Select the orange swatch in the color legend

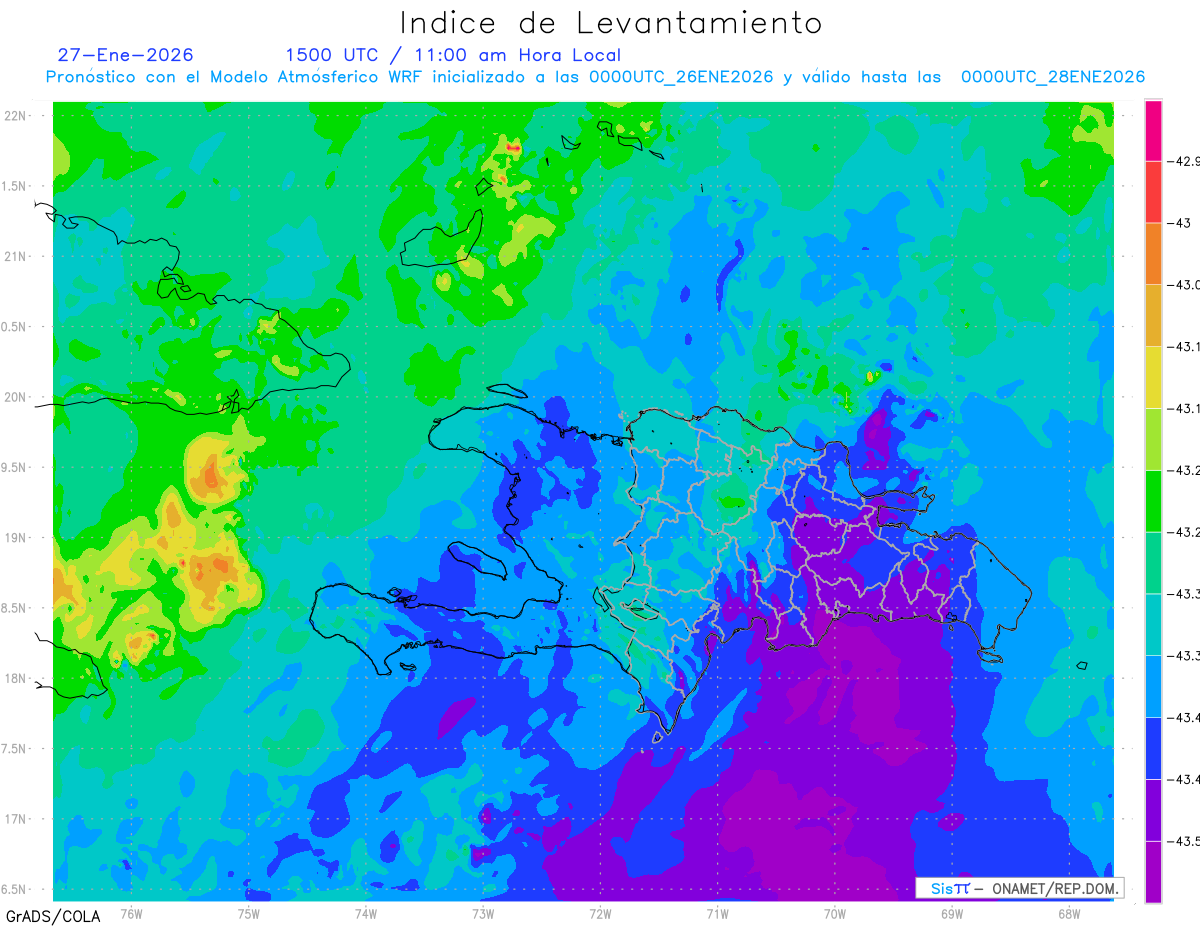pyautogui.click(x=1153, y=254)
